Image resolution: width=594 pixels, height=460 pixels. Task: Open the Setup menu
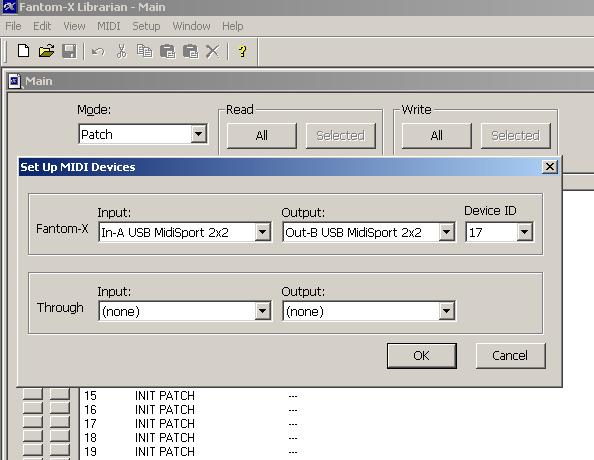[146, 26]
